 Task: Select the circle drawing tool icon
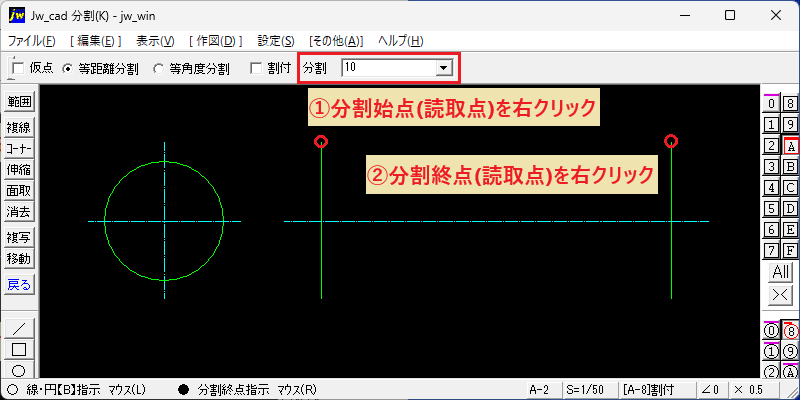(x=19, y=370)
